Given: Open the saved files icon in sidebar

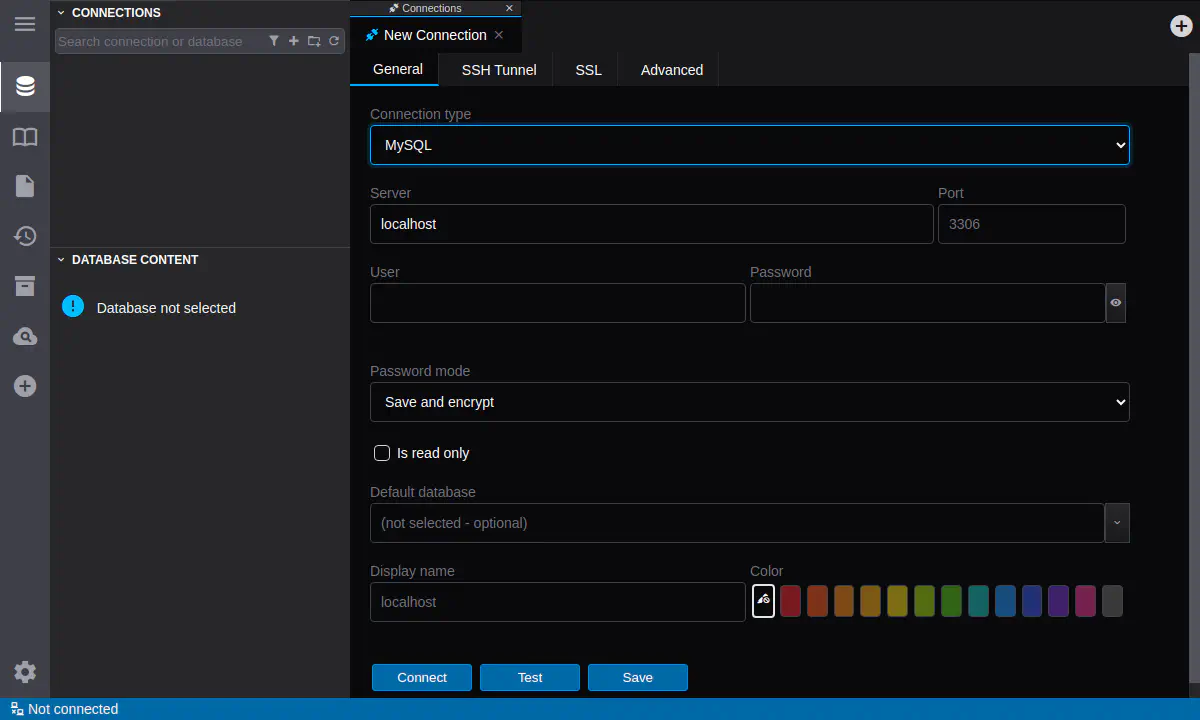Looking at the screenshot, I should tap(25, 186).
